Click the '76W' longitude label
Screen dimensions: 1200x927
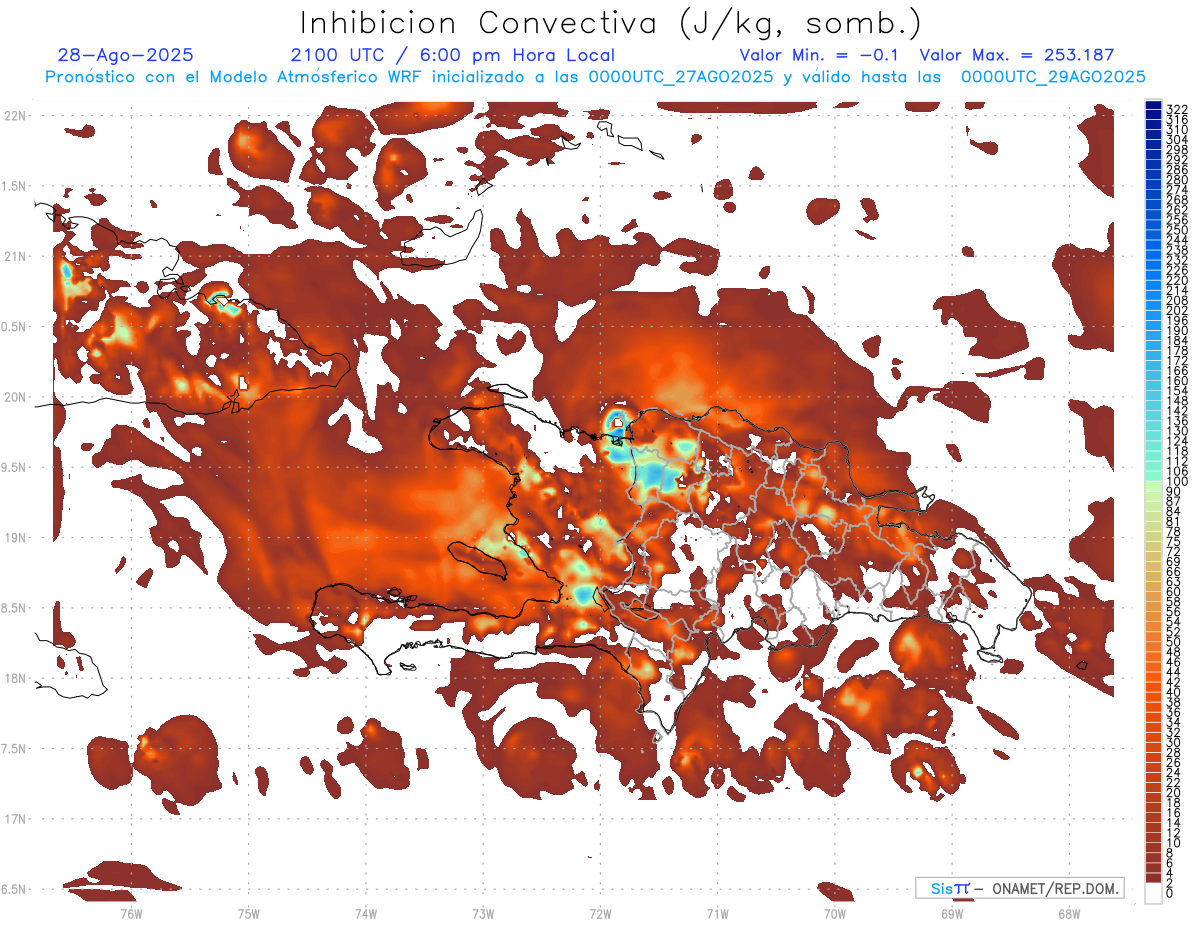click(x=131, y=913)
